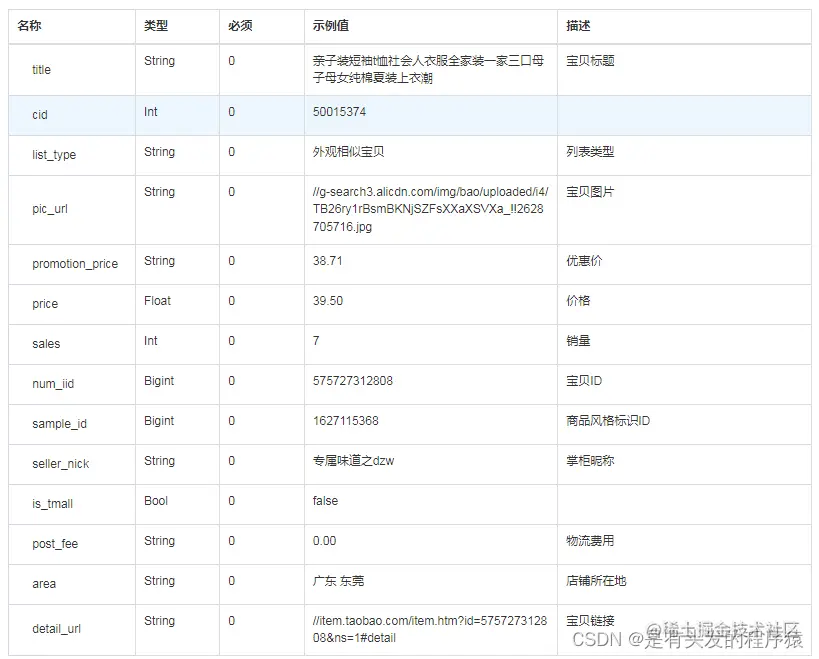Click the example value 50015374

pyautogui.click(x=339, y=112)
